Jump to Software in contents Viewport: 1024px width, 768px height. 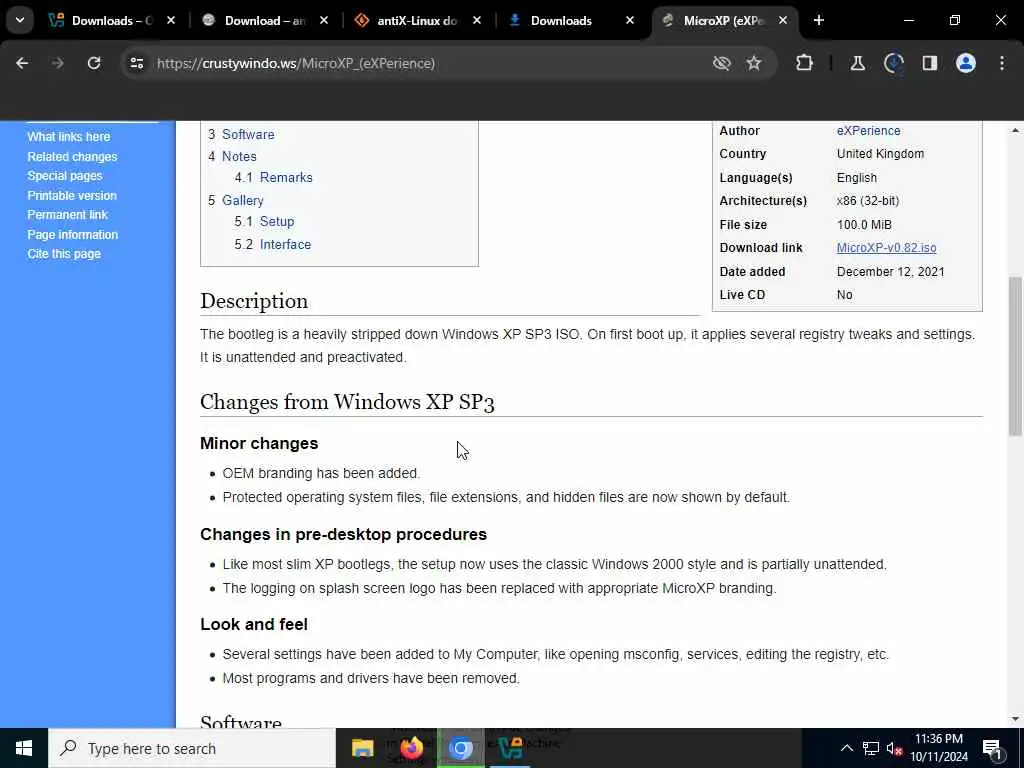[248, 135]
